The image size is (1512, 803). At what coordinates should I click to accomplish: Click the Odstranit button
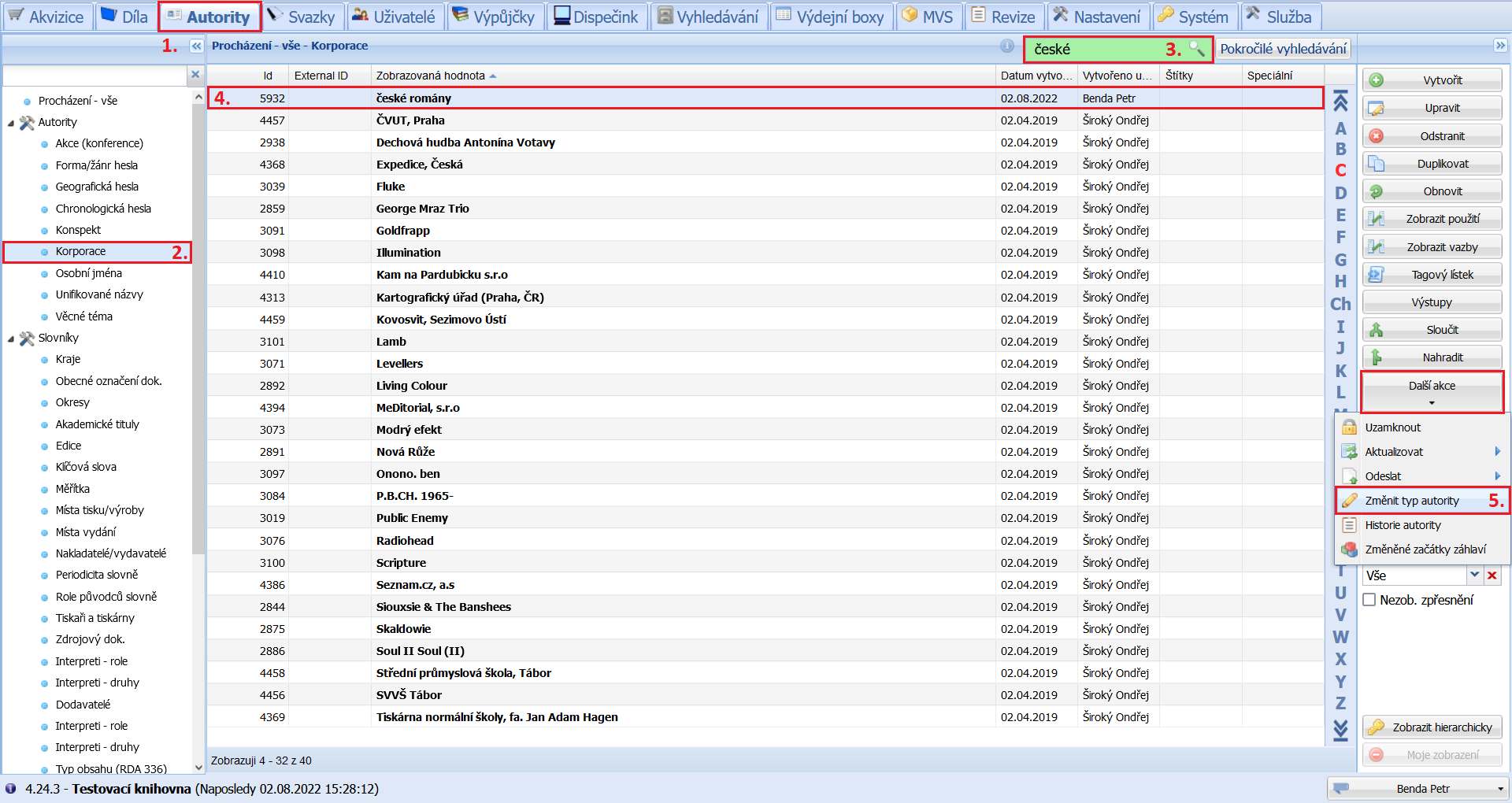pyautogui.click(x=1432, y=136)
